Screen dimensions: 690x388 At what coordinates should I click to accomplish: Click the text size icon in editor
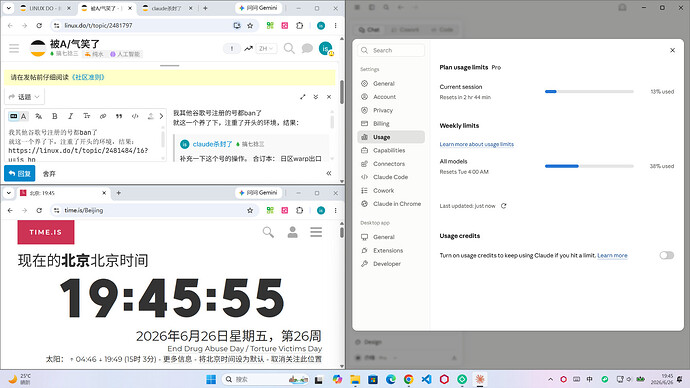[x=87, y=116]
